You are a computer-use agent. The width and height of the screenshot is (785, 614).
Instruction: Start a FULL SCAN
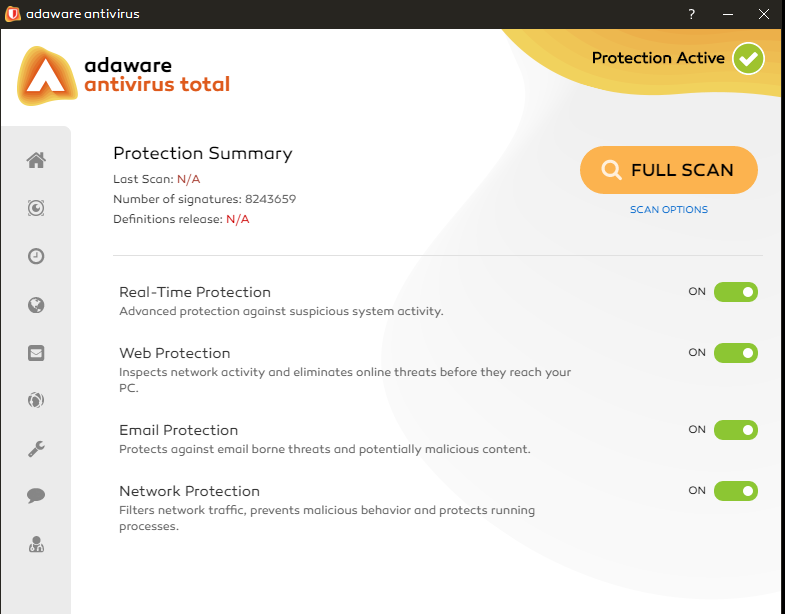click(x=668, y=170)
